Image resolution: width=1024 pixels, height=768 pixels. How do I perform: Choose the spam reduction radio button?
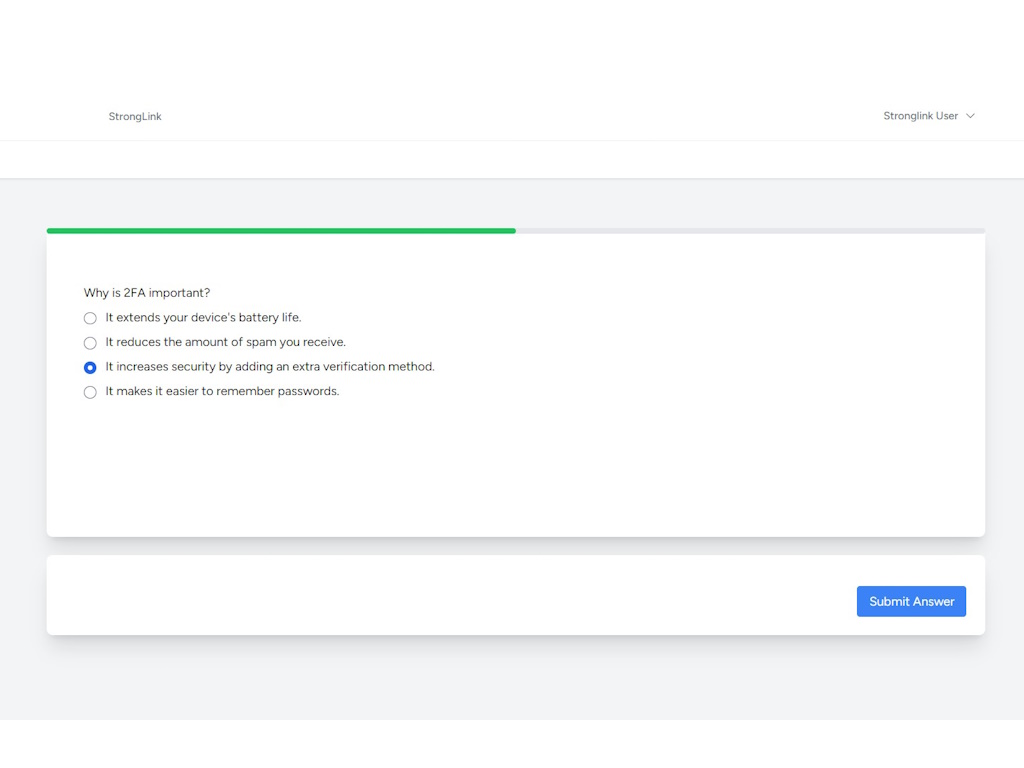click(x=90, y=343)
